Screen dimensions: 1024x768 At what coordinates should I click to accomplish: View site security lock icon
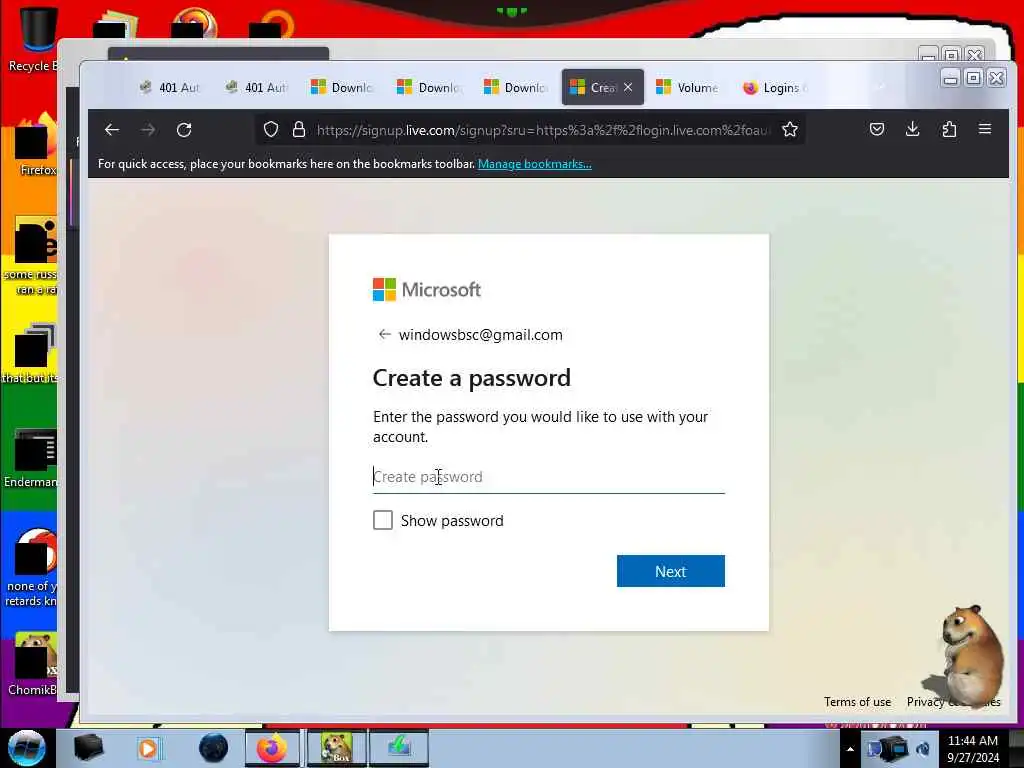pos(299,129)
